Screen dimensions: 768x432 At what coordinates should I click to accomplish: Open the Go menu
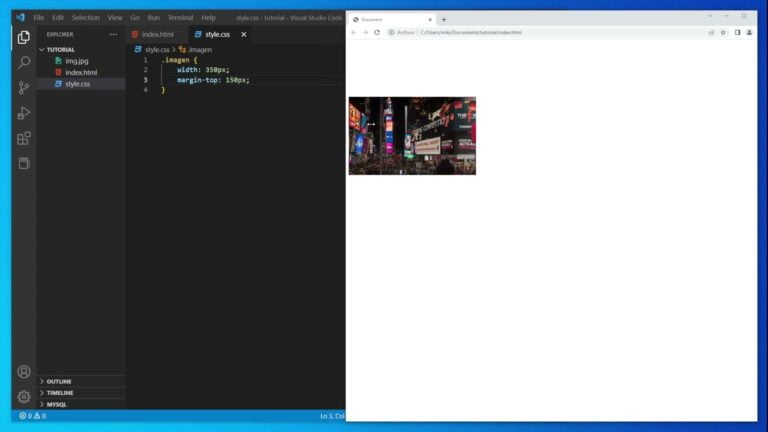[135, 18]
